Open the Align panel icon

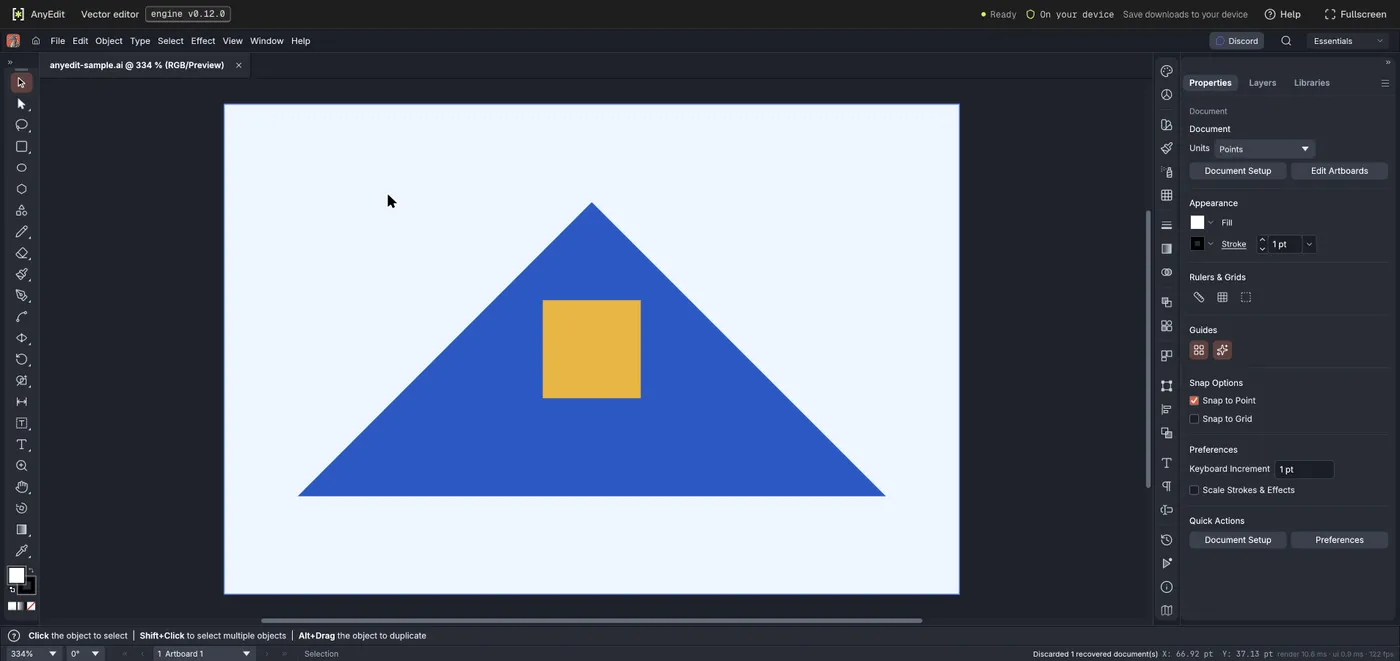pos(1166,409)
